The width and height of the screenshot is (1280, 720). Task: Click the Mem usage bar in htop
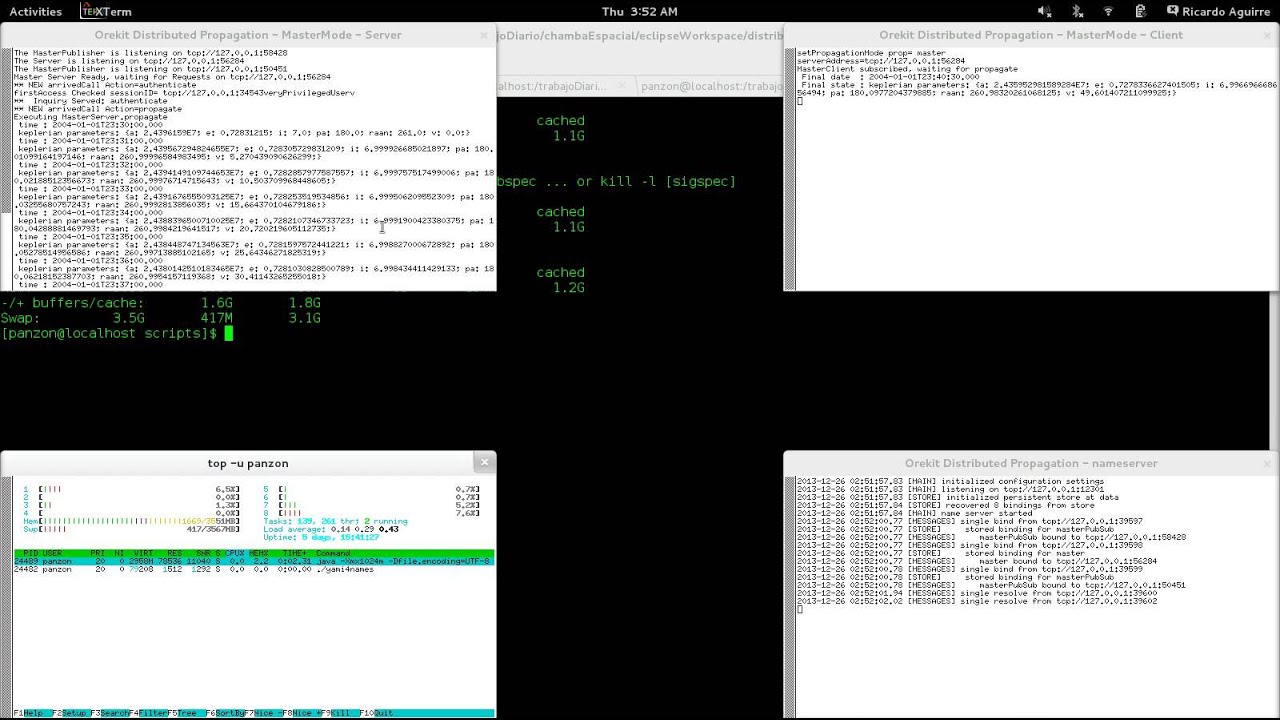131,521
